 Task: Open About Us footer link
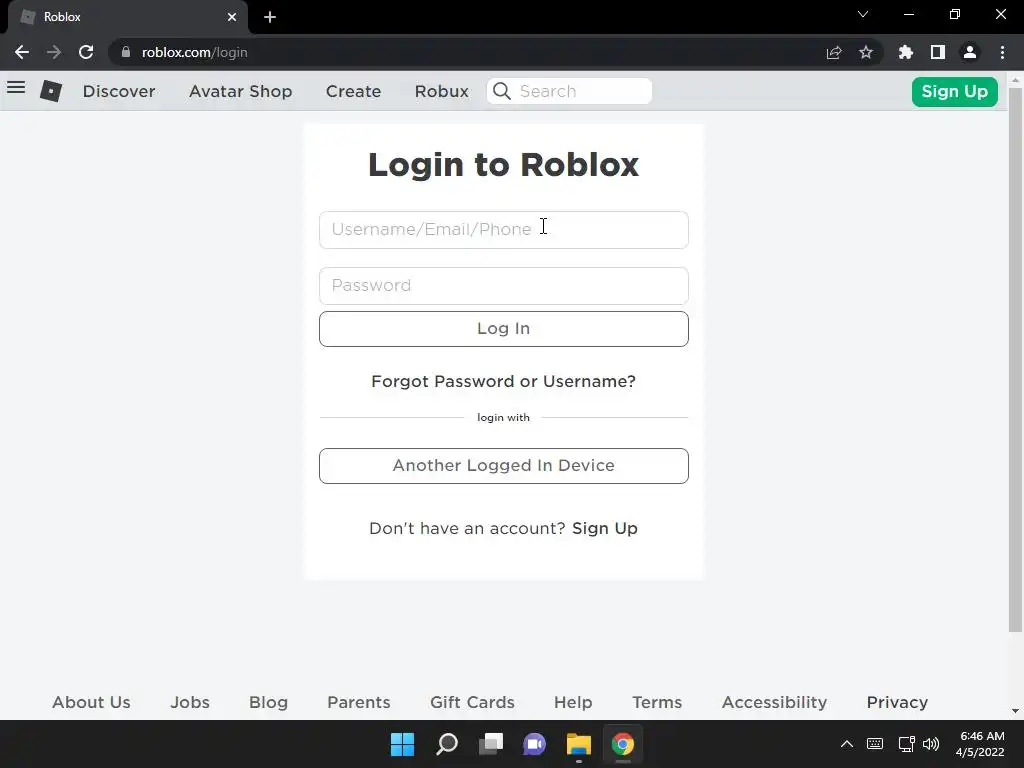91,702
